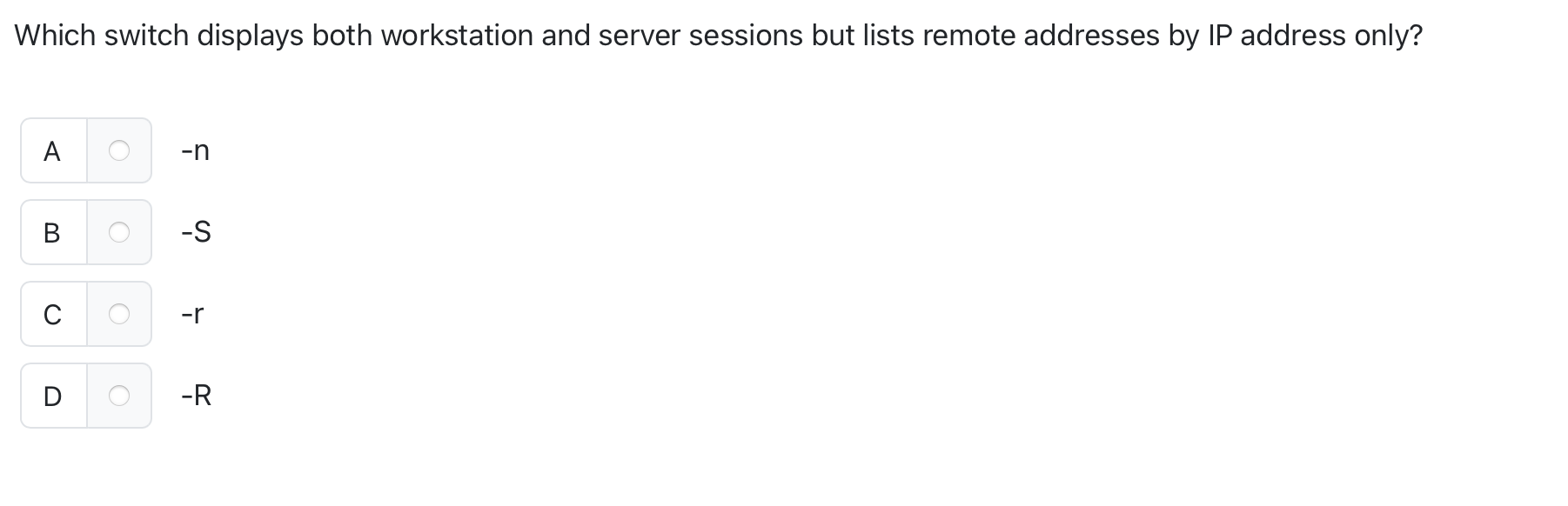Choose the answer labeled -n
The height and width of the screenshot is (506, 1568).
click(193, 150)
